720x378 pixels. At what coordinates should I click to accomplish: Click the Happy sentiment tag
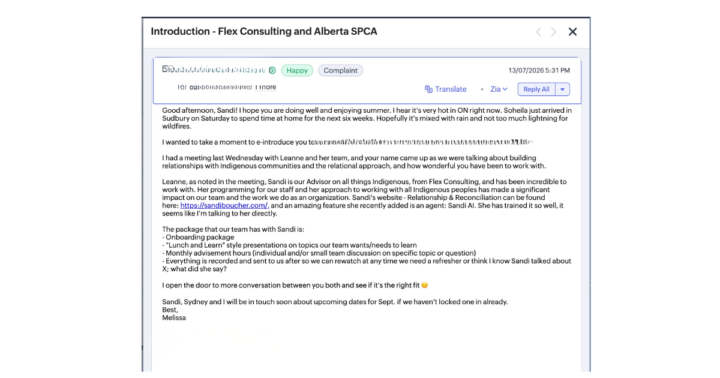tap(297, 70)
